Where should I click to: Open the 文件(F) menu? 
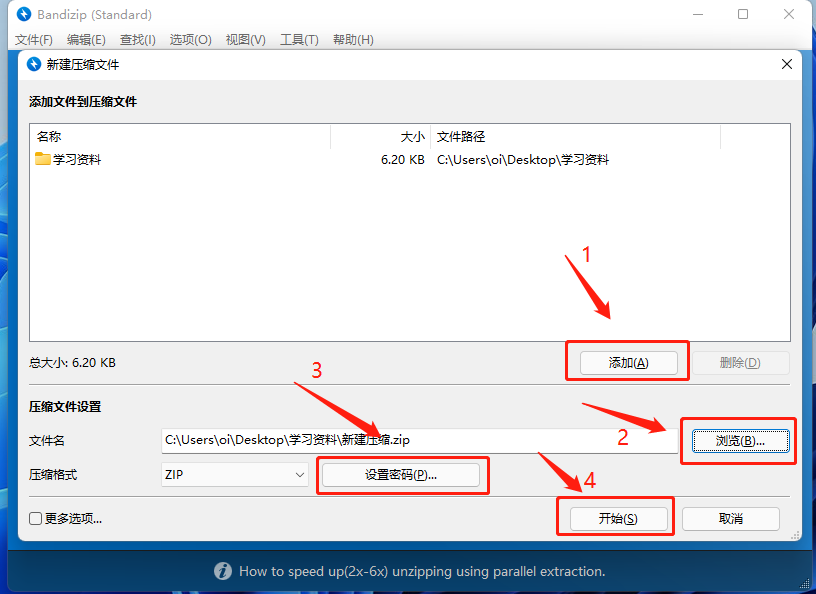click(x=35, y=40)
